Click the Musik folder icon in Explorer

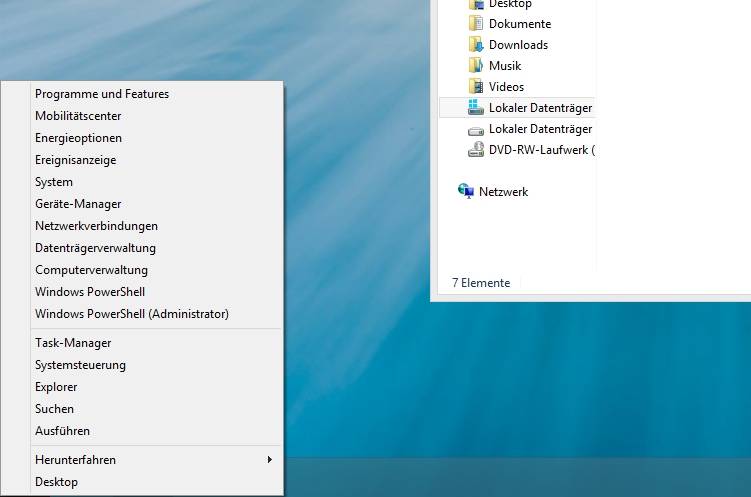tap(476, 66)
